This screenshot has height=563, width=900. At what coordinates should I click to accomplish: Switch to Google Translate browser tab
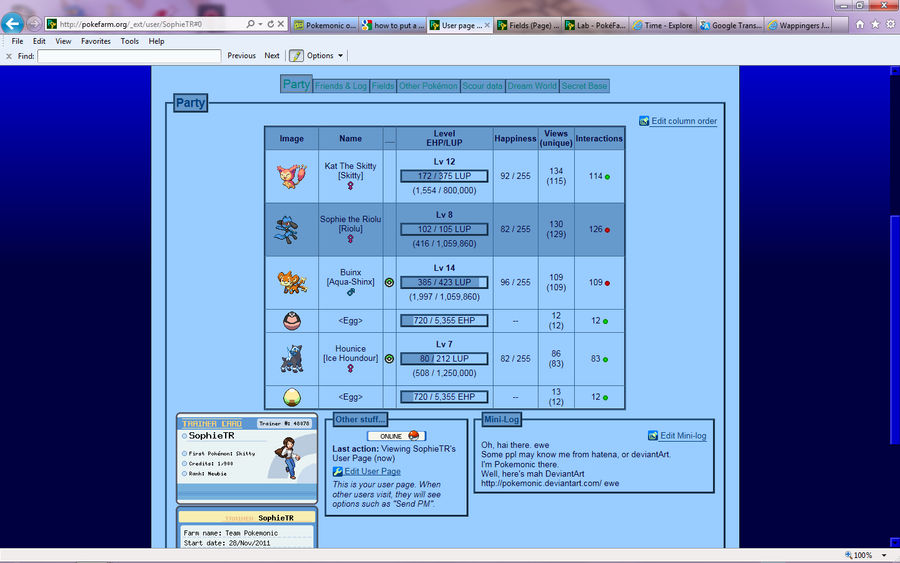[731, 25]
